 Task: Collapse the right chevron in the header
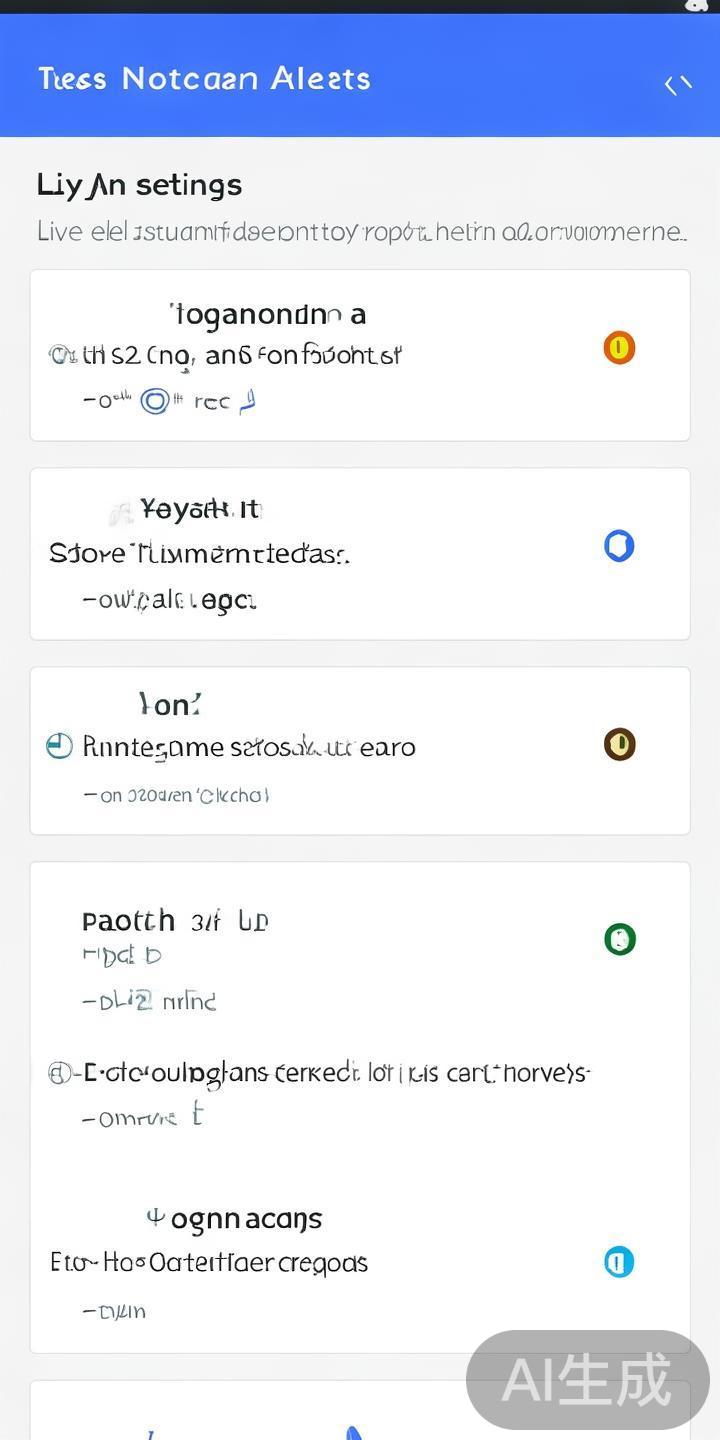point(685,85)
